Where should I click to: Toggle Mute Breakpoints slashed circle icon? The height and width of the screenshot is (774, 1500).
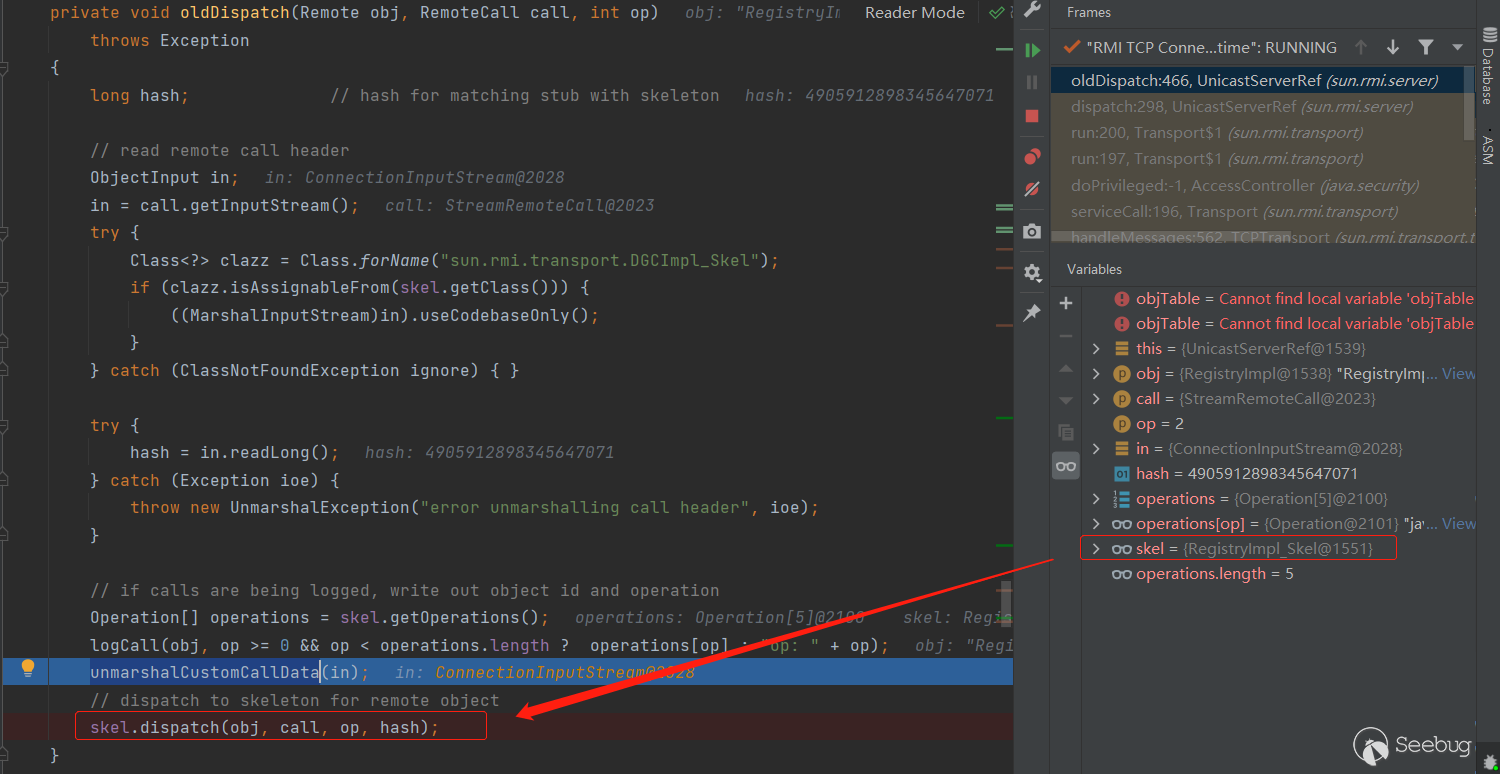coord(1033,189)
